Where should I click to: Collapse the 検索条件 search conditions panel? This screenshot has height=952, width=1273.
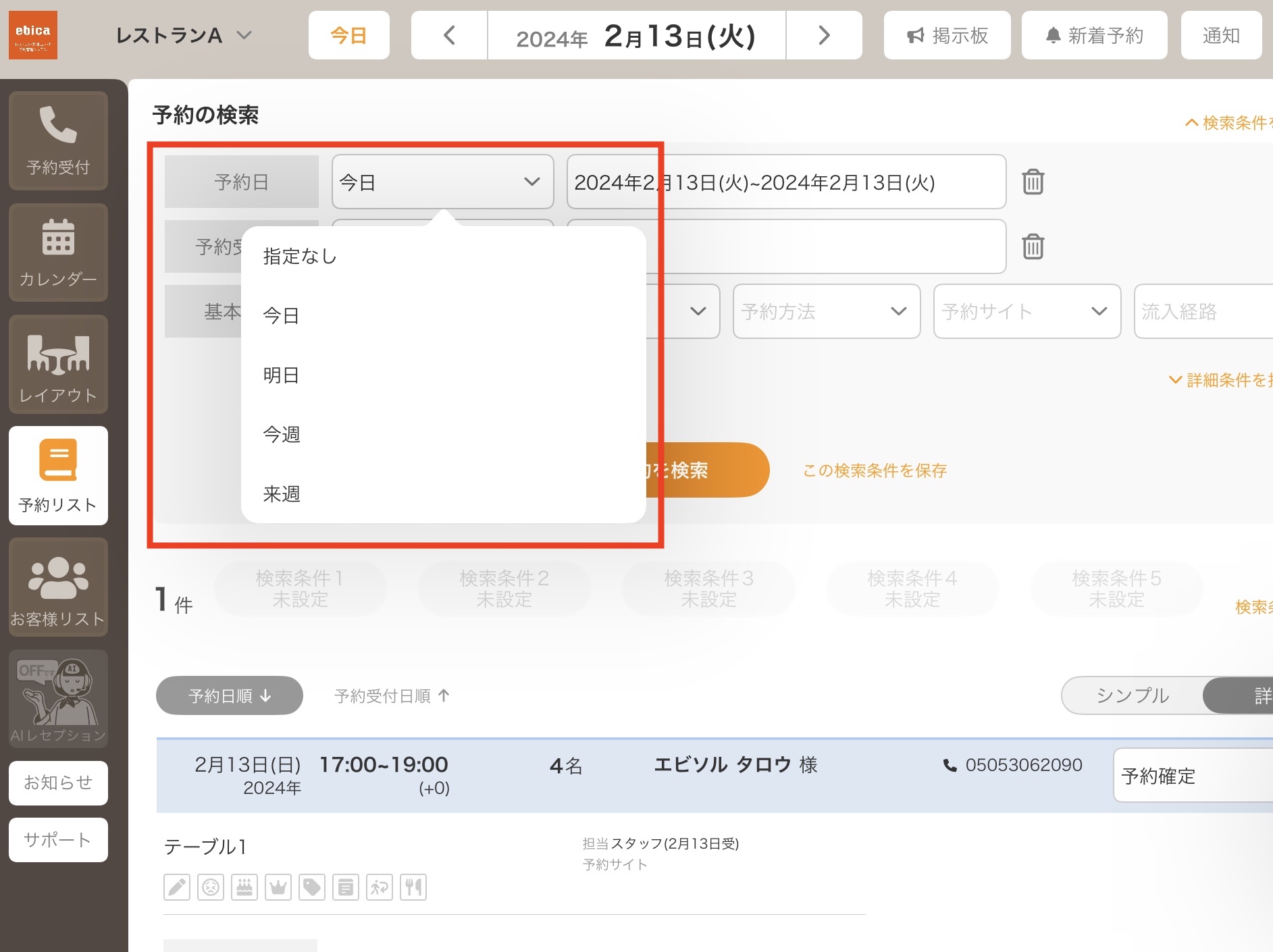1229,123
